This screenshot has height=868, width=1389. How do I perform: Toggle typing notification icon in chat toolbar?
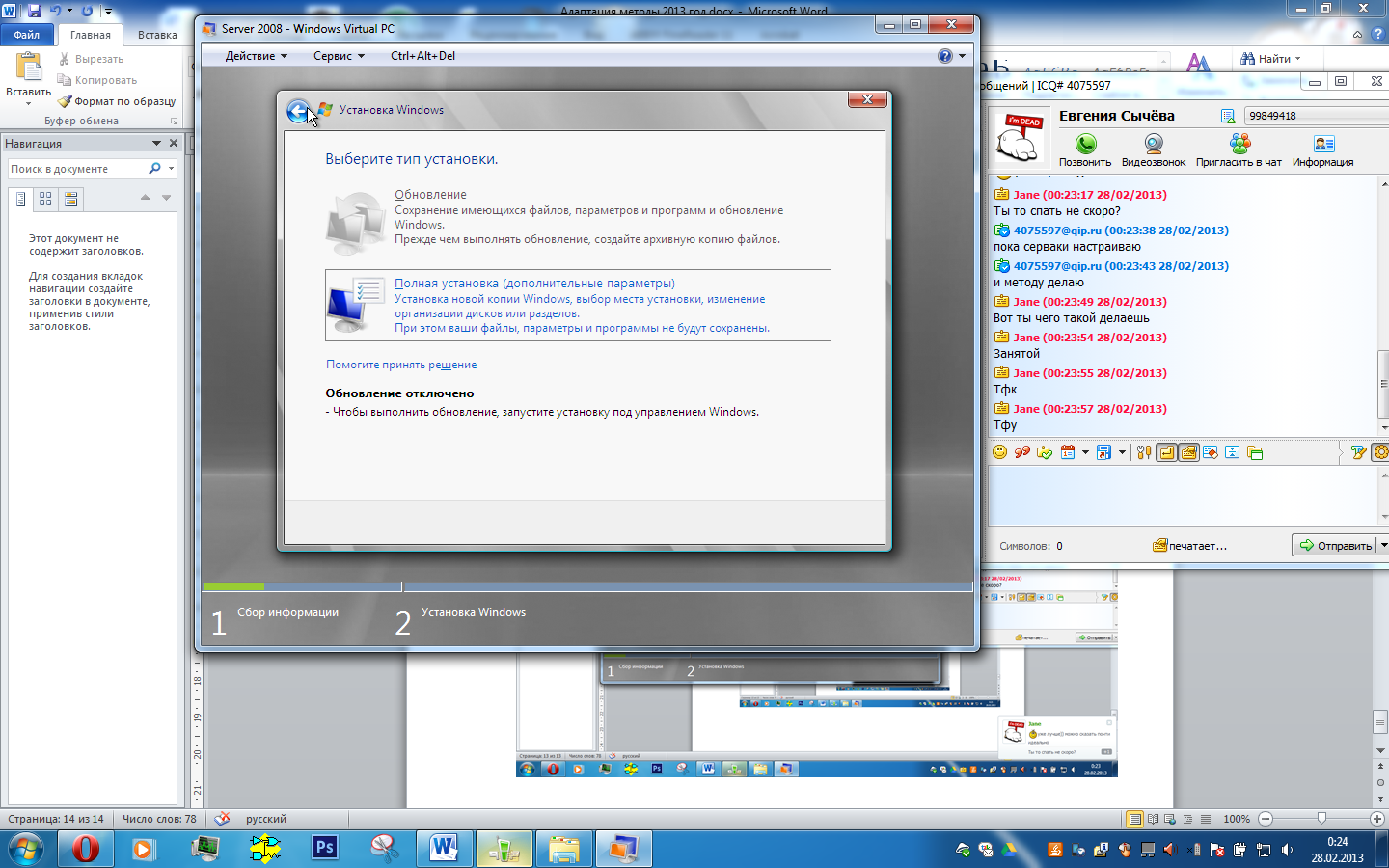1189,452
